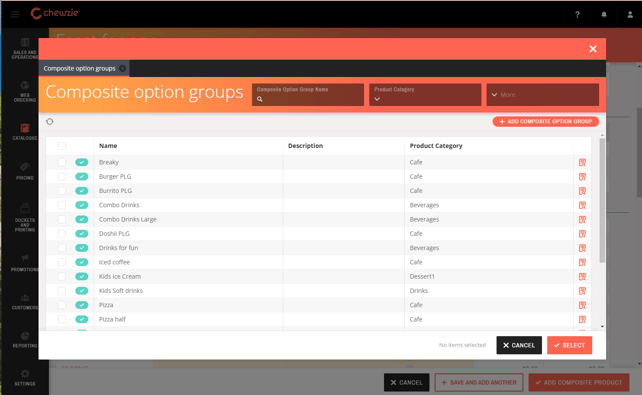Screen dimensions: 642x395
Task: Click the refresh list icon
Action: [x=50, y=122]
